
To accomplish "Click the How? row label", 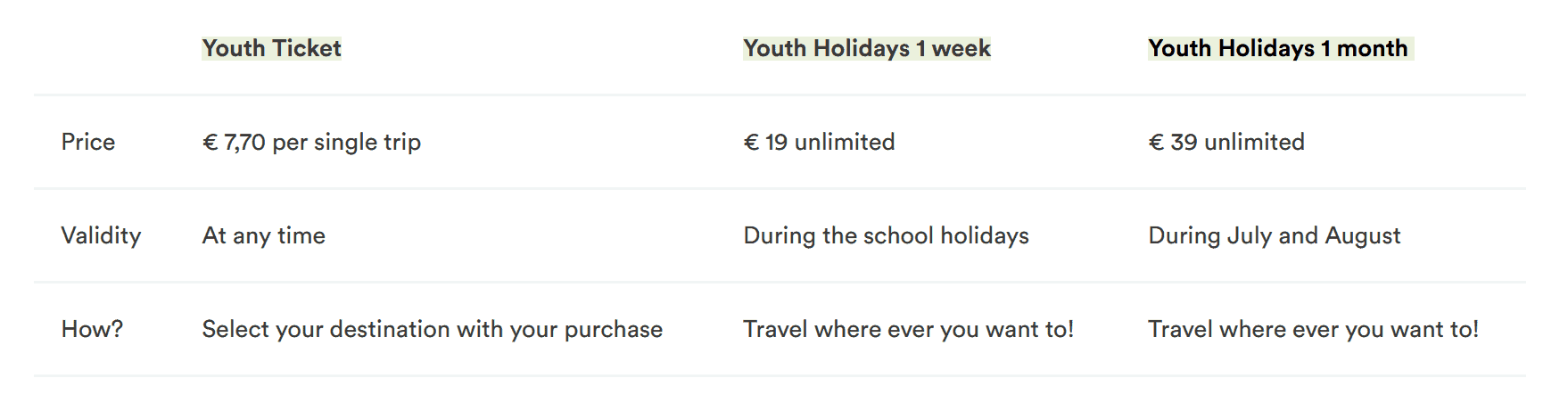I will click(92, 329).
